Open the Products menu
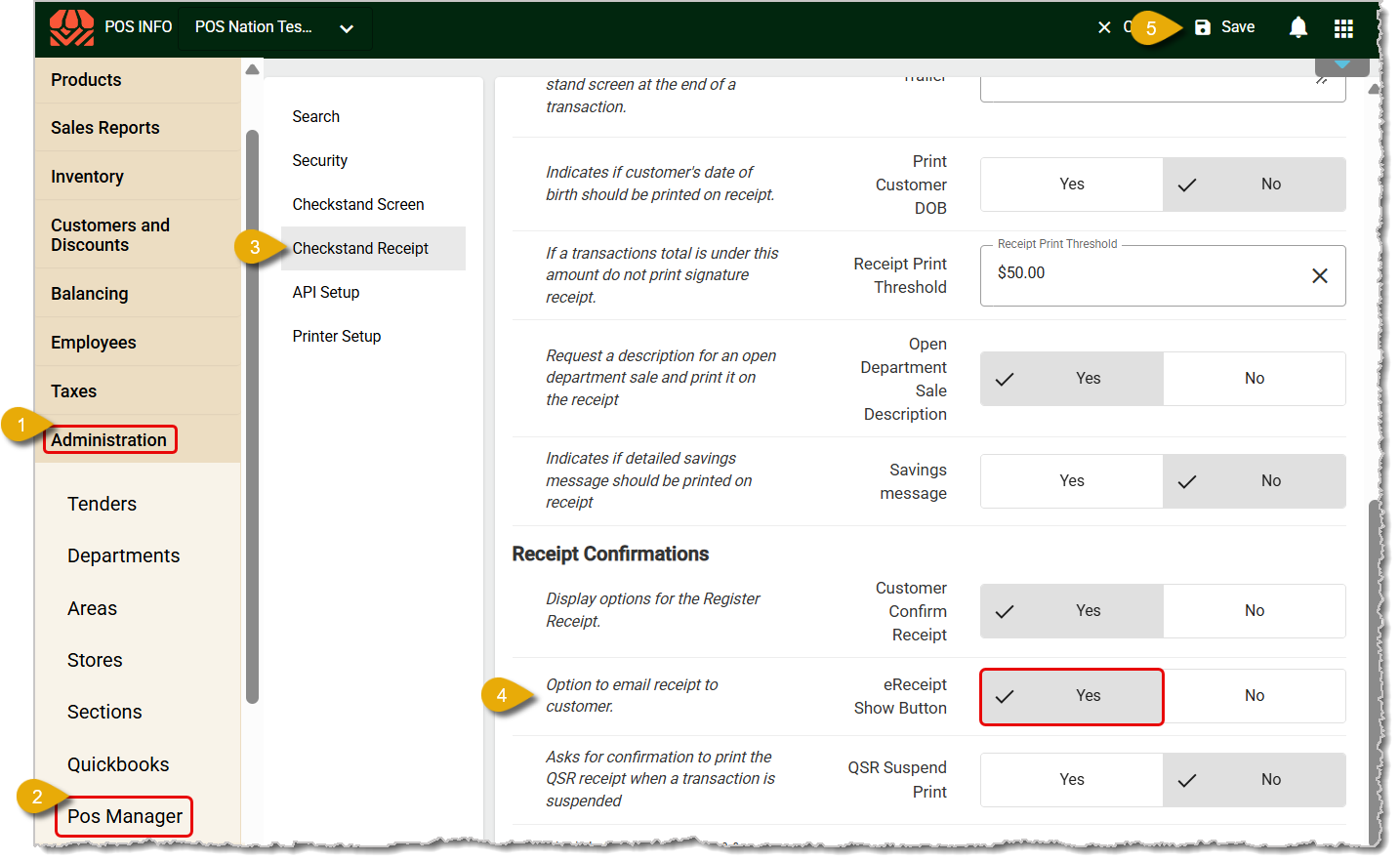This screenshot has width=1400, height=862. click(138, 80)
